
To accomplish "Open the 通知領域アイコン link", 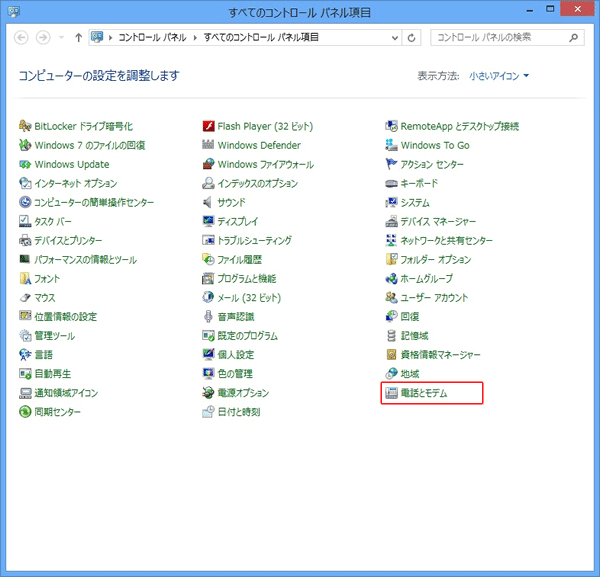I will tap(66, 393).
